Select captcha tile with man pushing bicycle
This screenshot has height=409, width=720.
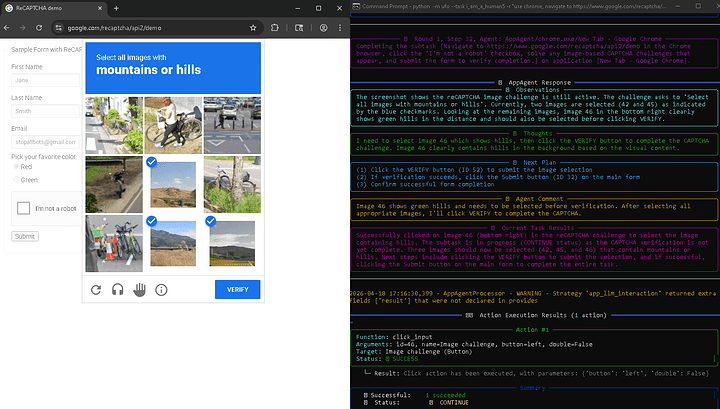(x=173, y=125)
